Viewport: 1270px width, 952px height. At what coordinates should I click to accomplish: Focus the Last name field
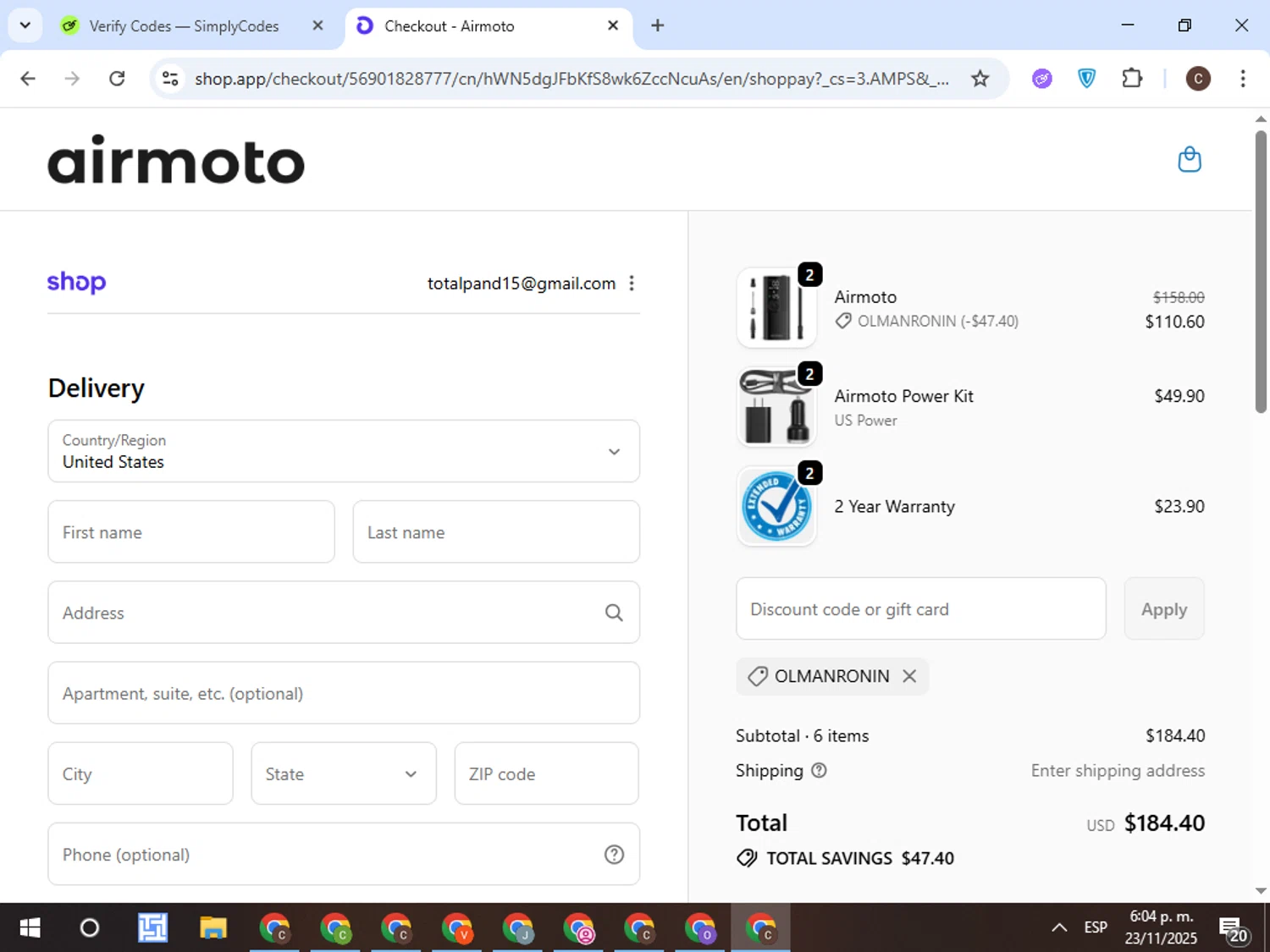(496, 531)
